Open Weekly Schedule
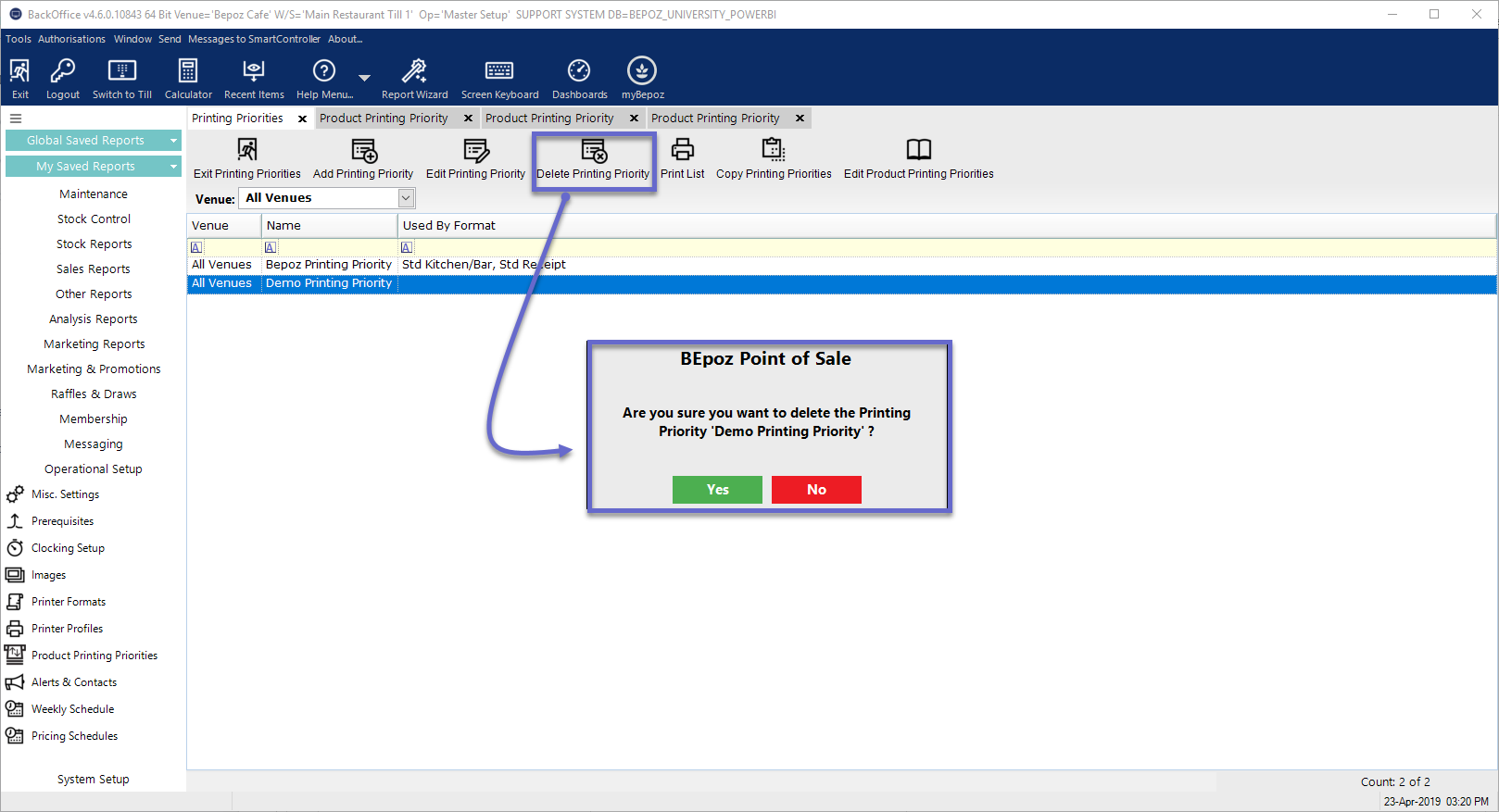Screen dimensions: 1499x812 pos(72,709)
